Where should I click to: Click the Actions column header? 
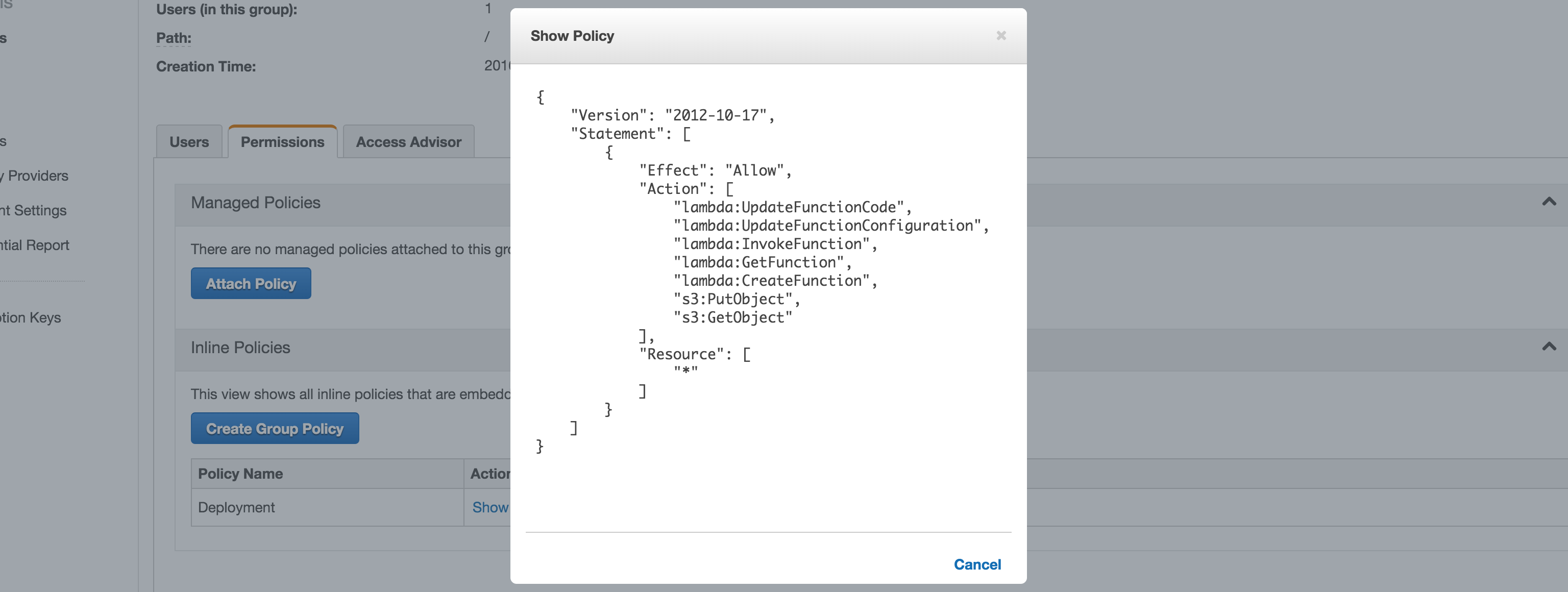489,474
